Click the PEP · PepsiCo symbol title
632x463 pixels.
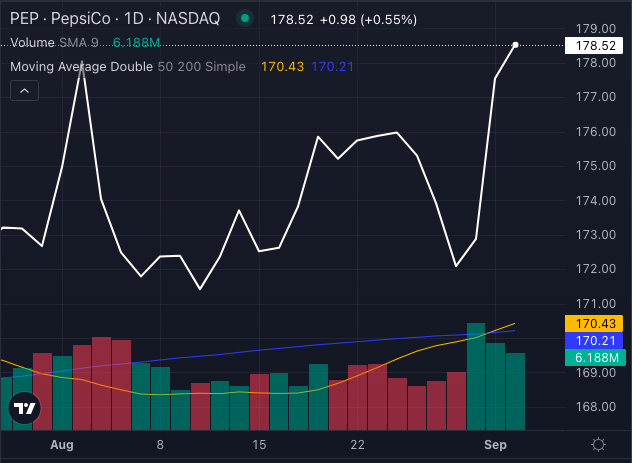pos(60,19)
